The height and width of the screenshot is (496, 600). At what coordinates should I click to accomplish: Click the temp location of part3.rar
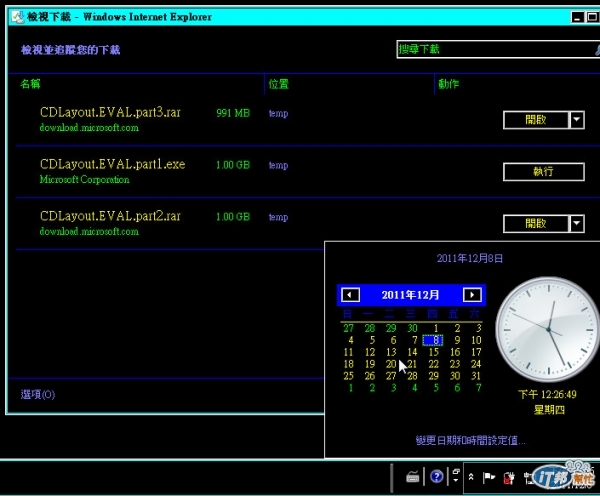click(278, 114)
